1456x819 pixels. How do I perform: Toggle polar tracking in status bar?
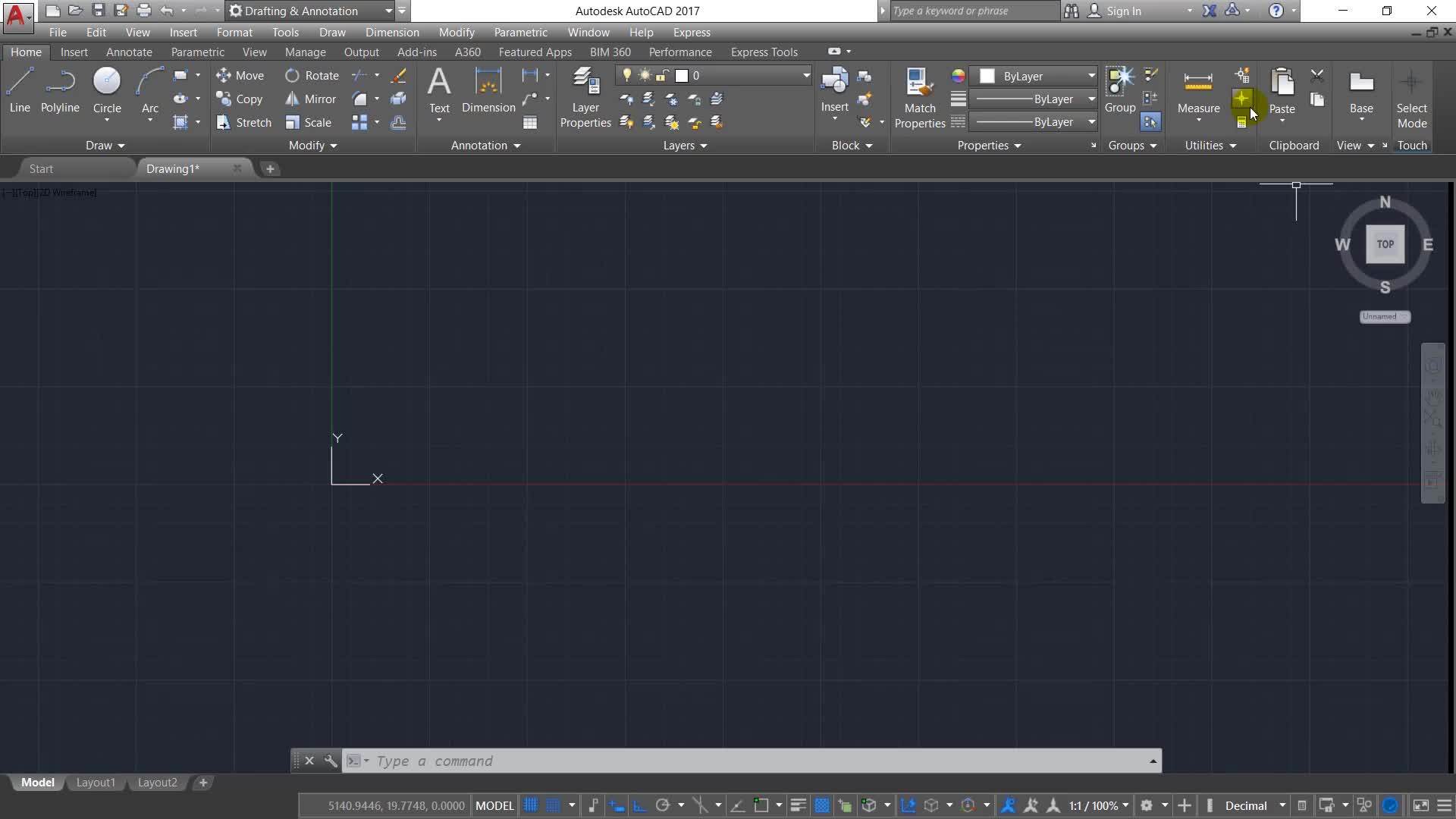663,805
